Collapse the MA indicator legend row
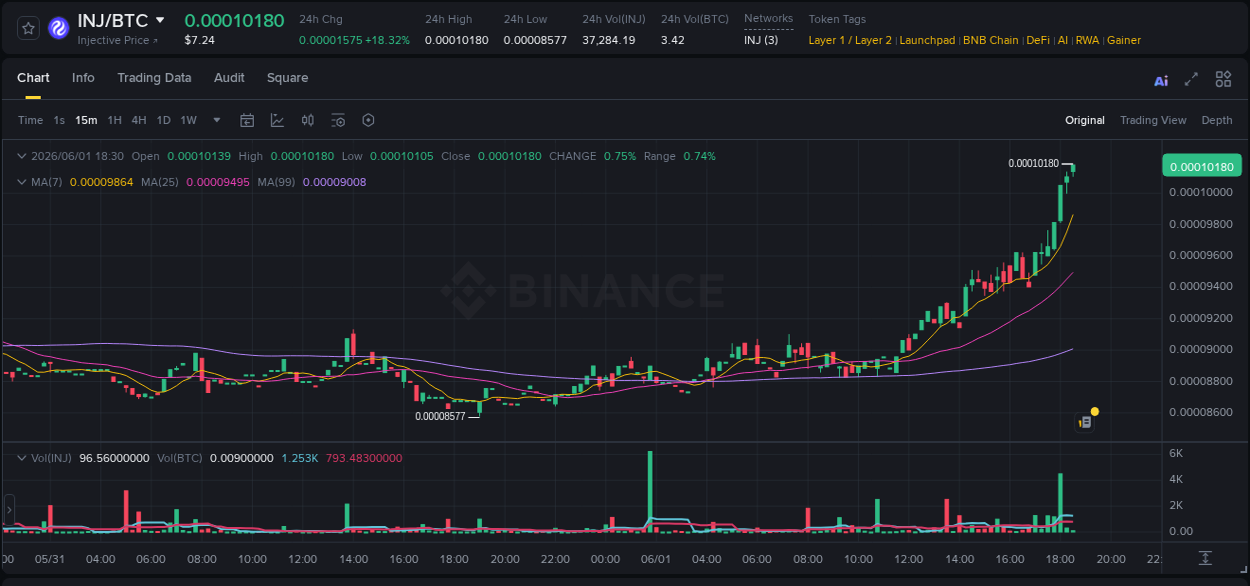1250x586 pixels. [21, 182]
